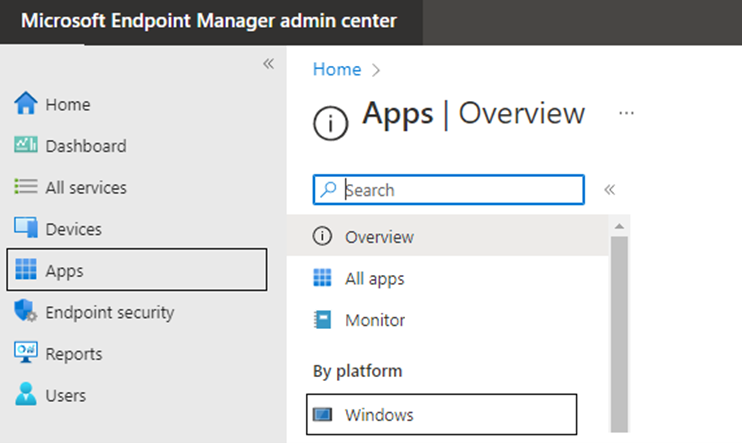The width and height of the screenshot is (742, 443).
Task: Click the Home breadcrumb link
Action: coord(337,69)
